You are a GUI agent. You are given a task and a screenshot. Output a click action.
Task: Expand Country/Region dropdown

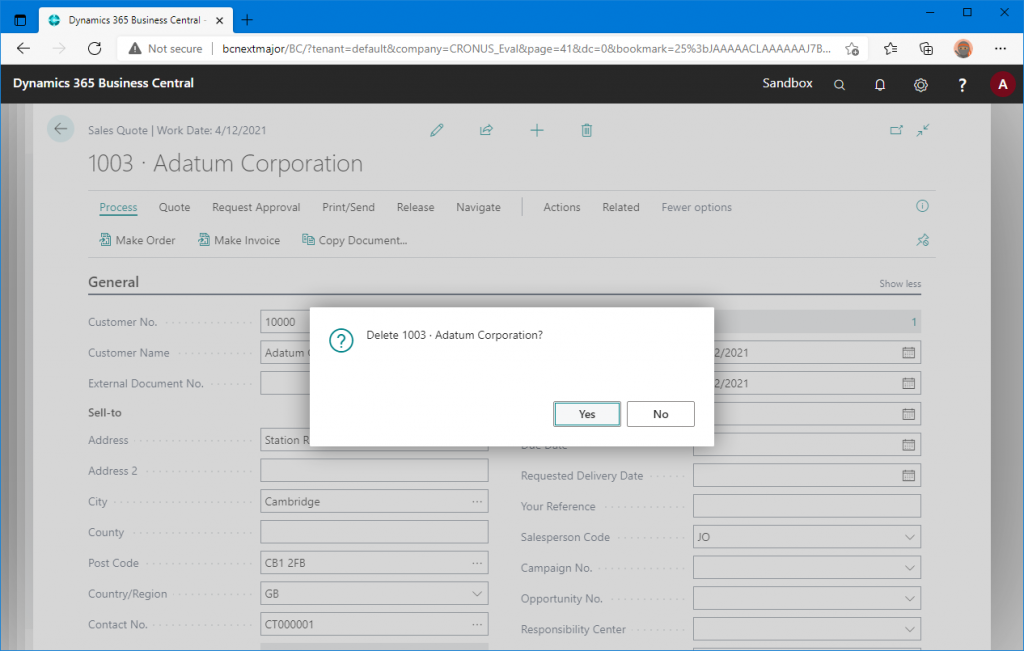click(x=477, y=594)
